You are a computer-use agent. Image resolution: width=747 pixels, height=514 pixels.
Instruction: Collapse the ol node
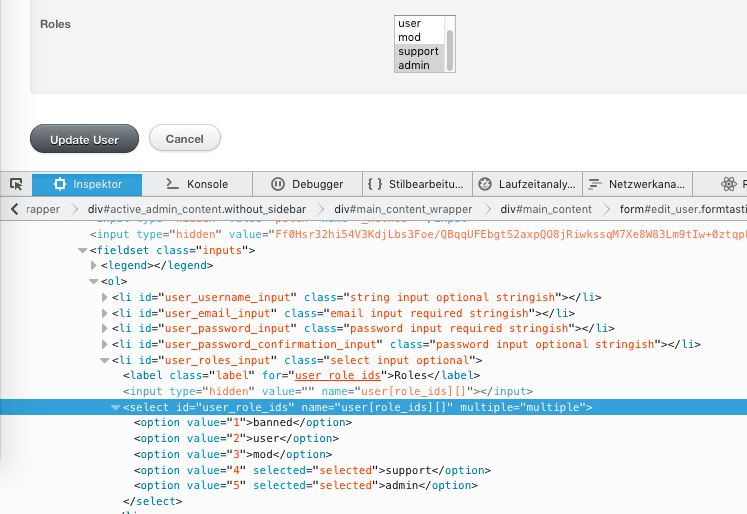[x=94, y=281]
